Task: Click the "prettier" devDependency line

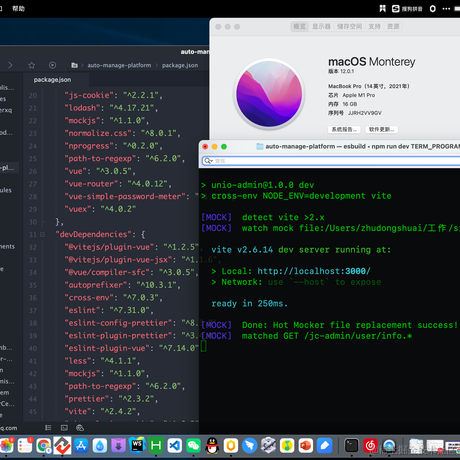Action: 111,399
